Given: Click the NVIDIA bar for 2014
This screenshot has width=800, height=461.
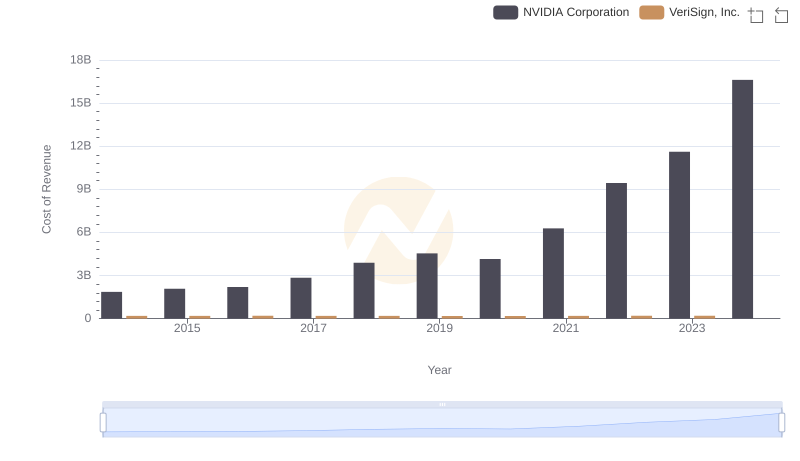Looking at the screenshot, I should pyautogui.click(x=112, y=305).
